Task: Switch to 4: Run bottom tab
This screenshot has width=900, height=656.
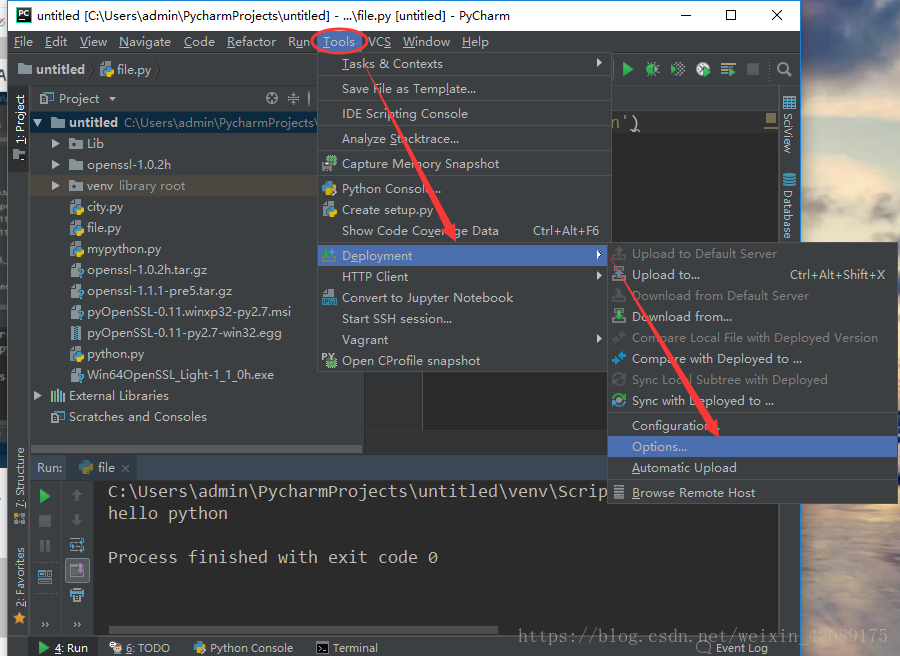Action: click(x=63, y=647)
